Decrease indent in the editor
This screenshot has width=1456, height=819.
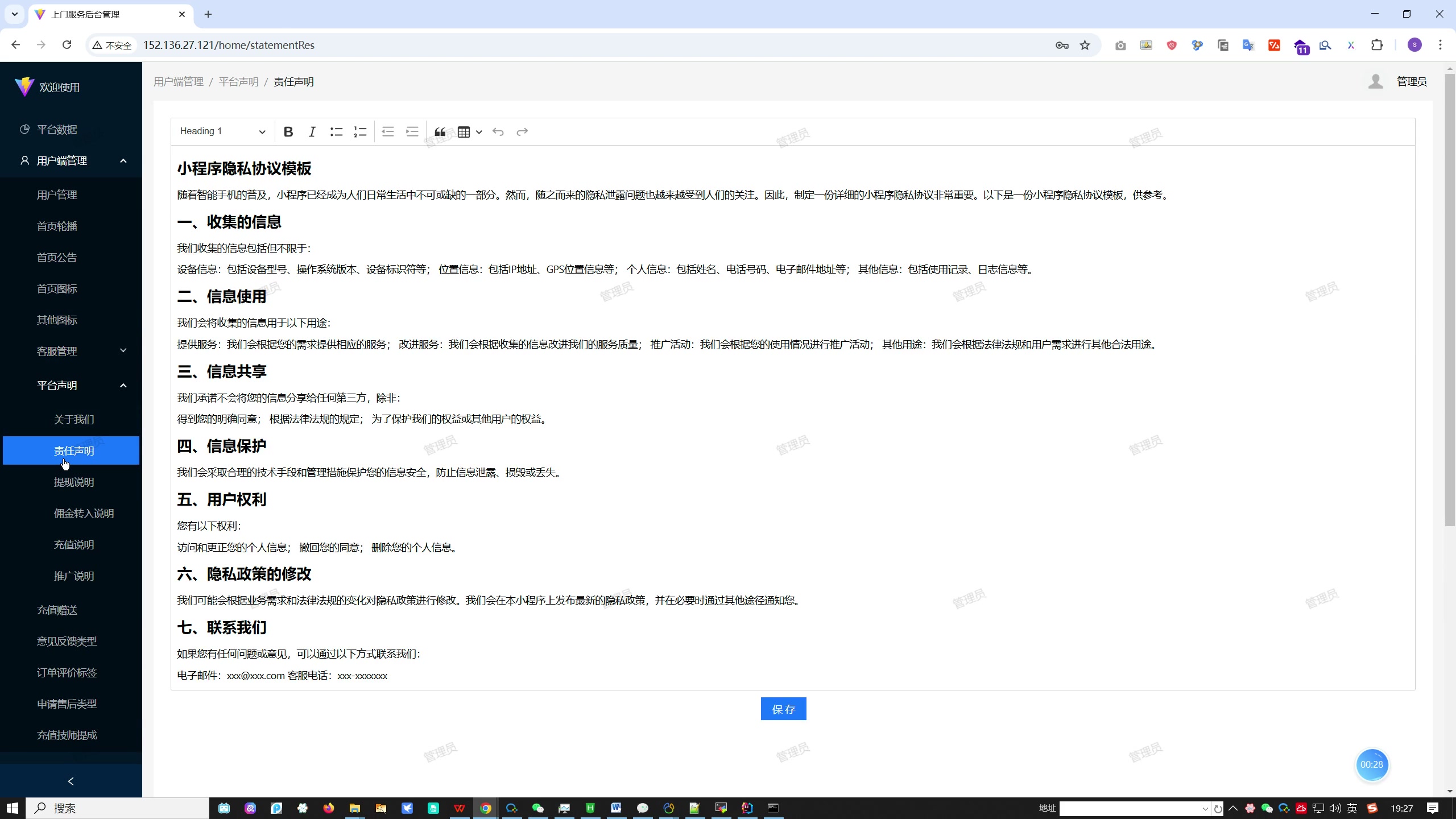point(388,132)
